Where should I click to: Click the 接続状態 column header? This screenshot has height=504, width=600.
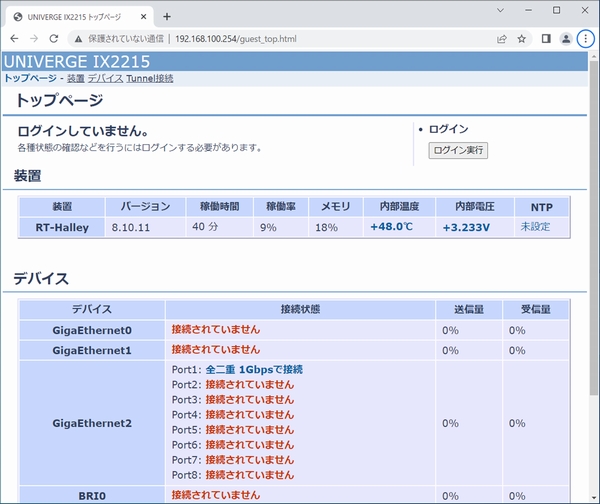300,309
